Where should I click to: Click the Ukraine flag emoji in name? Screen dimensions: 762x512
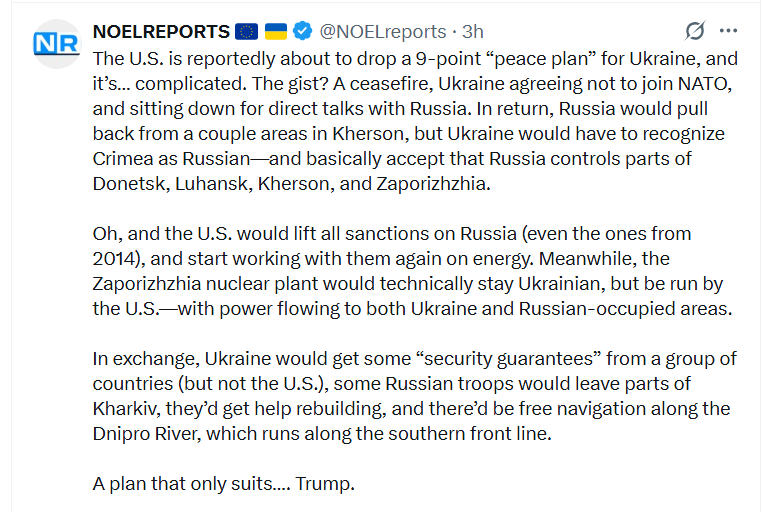pyautogui.click(x=276, y=32)
